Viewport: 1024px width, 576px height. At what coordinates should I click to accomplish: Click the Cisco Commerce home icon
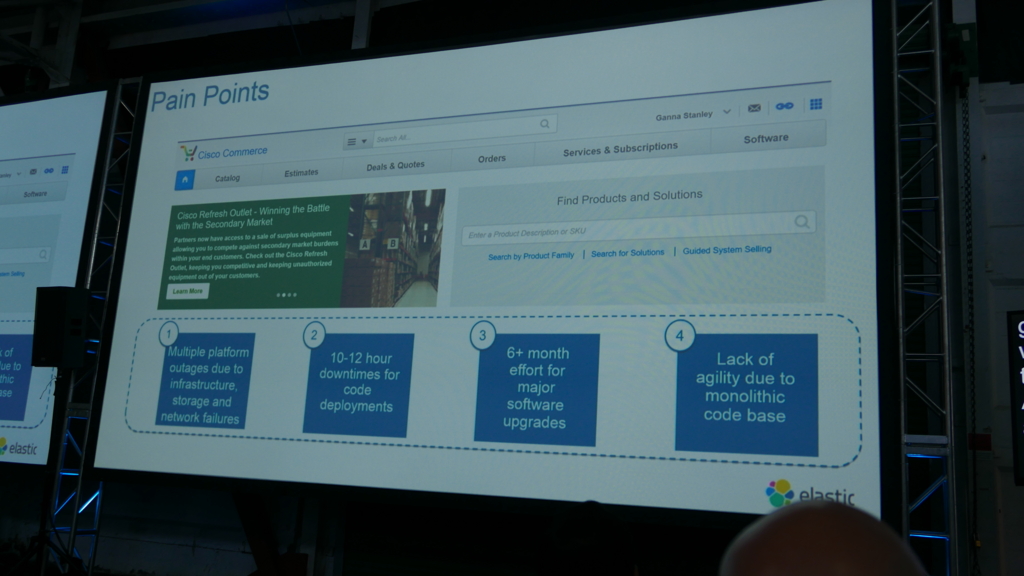point(184,180)
